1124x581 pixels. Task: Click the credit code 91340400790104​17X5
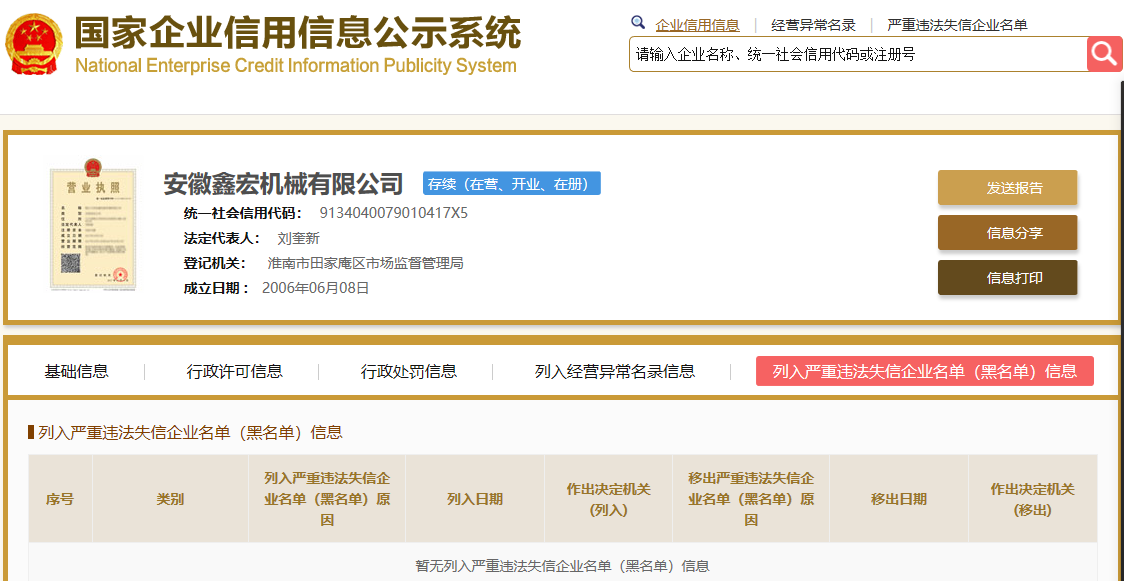pos(394,213)
